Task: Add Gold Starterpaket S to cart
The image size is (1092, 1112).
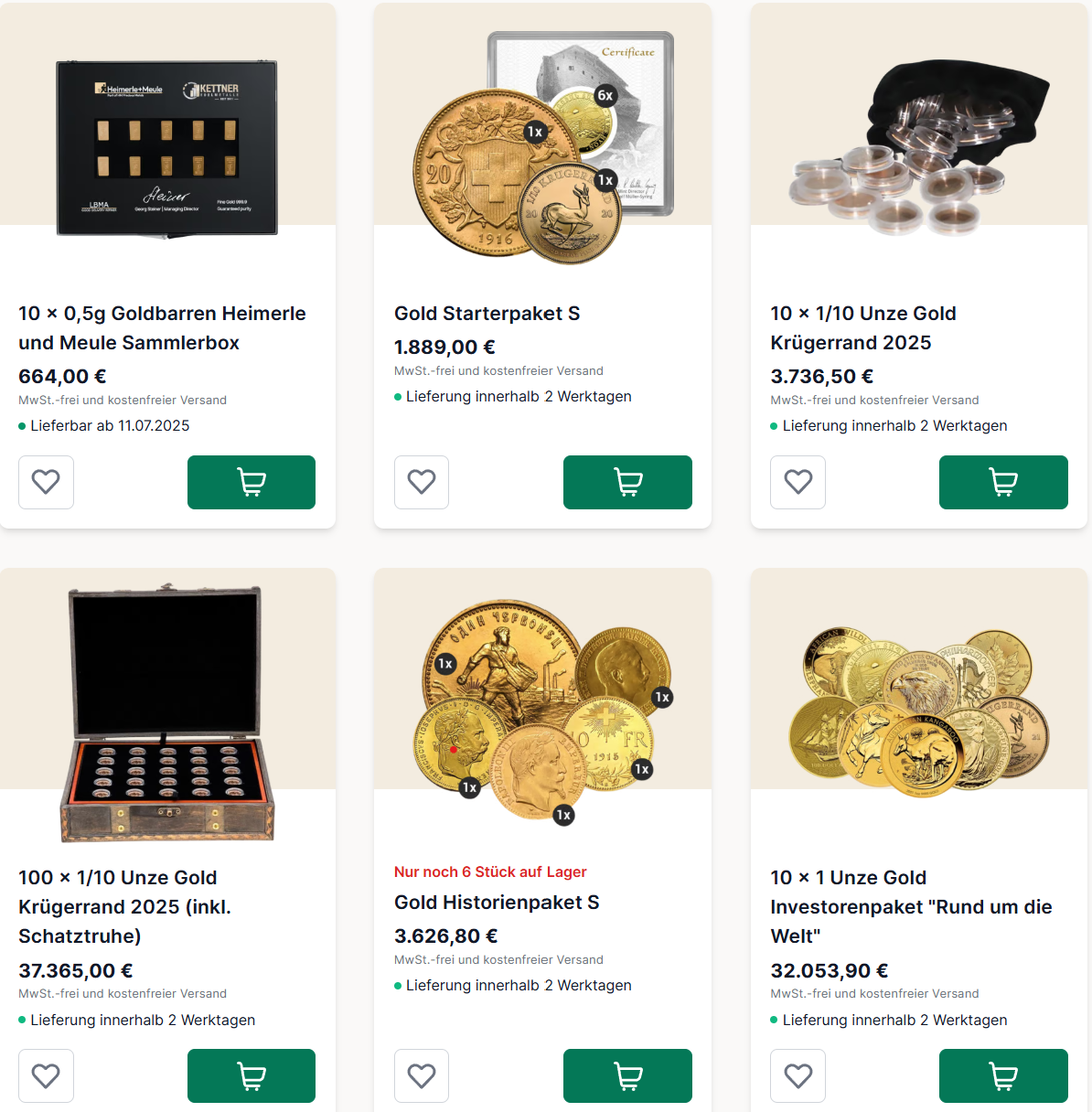Action: point(627,482)
